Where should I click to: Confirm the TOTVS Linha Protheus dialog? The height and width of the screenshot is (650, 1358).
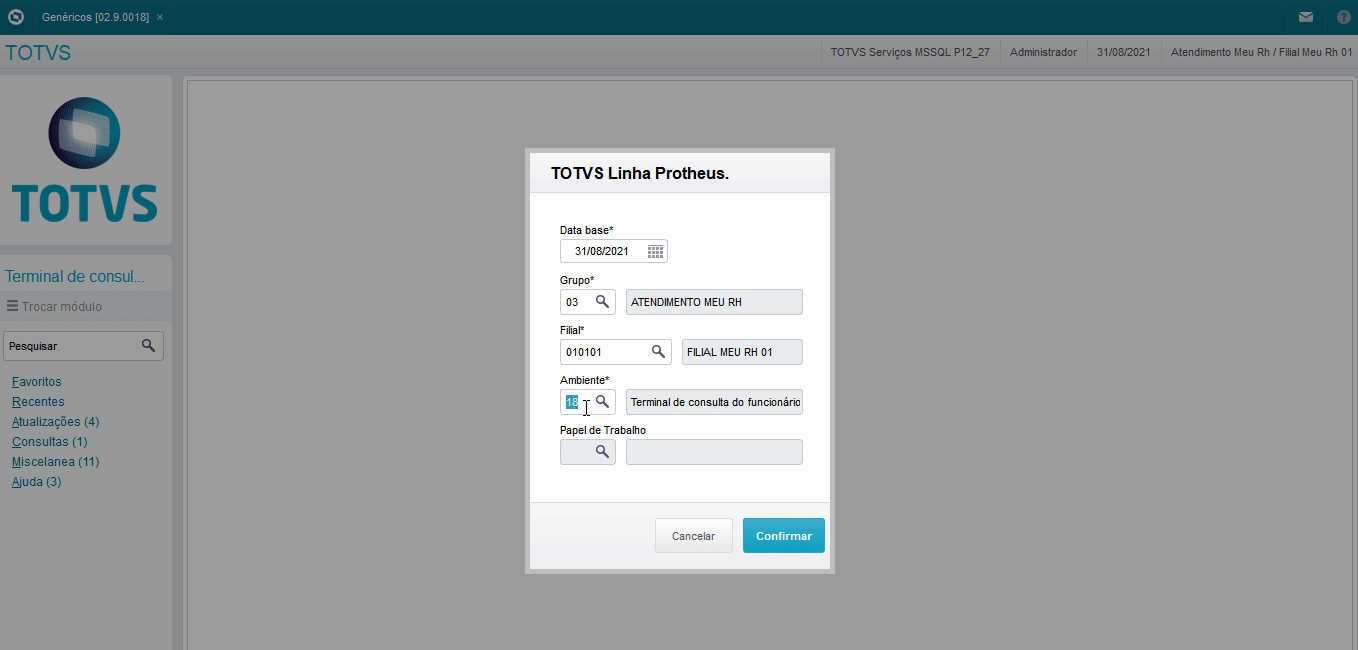click(x=784, y=535)
